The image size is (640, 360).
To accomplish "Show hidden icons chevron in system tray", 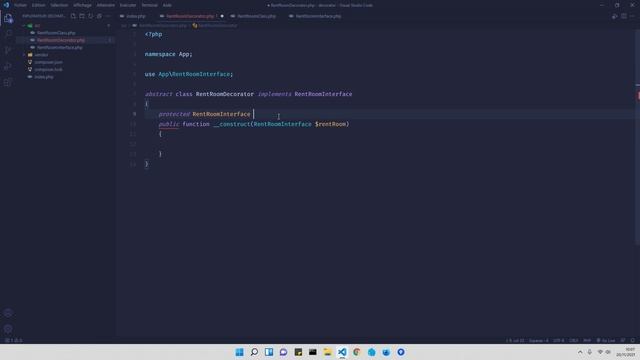I will 580,352.
